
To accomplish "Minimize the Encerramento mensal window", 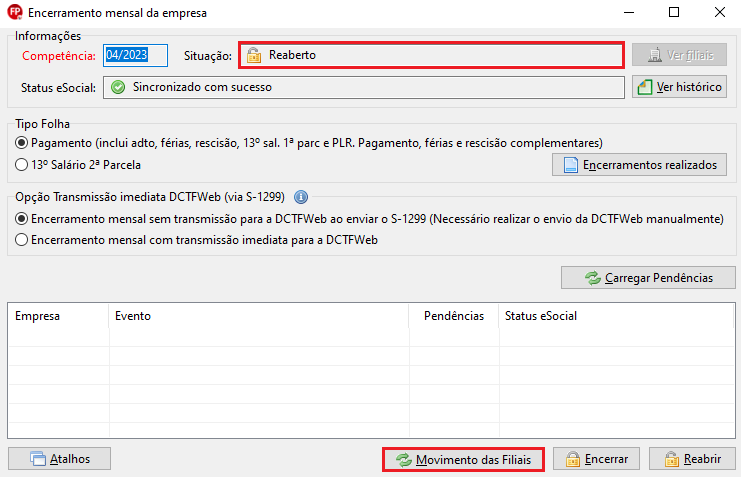I will coord(629,12).
